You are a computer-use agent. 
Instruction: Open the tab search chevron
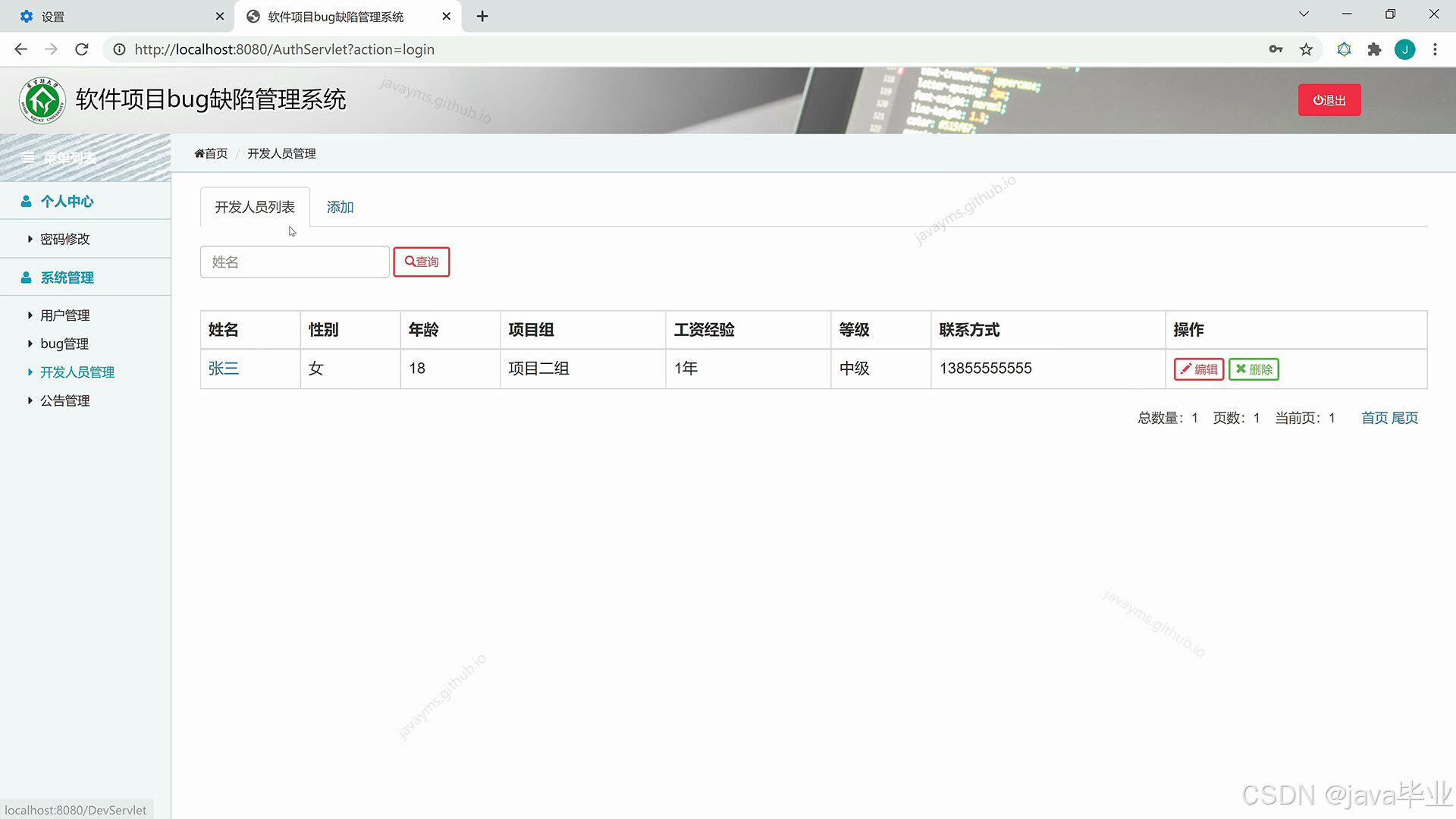pos(1304,14)
